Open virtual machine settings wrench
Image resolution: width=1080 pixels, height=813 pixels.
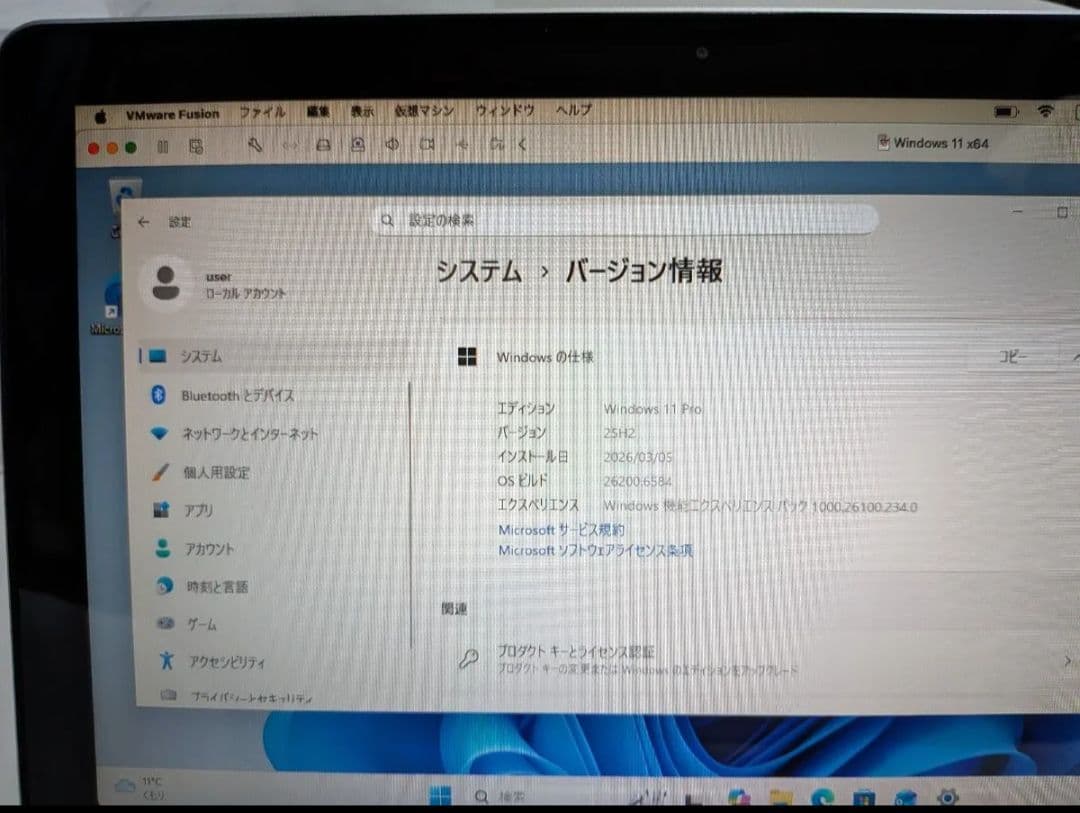coord(255,145)
